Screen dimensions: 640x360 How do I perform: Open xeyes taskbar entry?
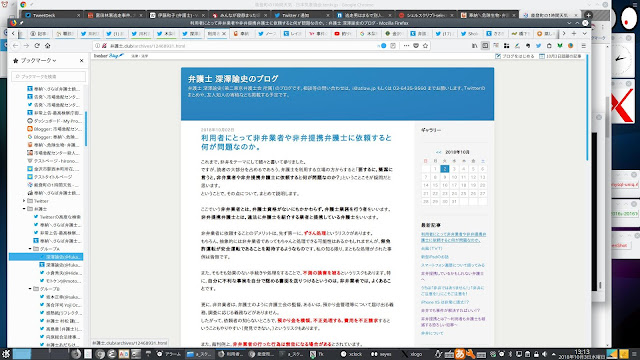click(x=381, y=354)
